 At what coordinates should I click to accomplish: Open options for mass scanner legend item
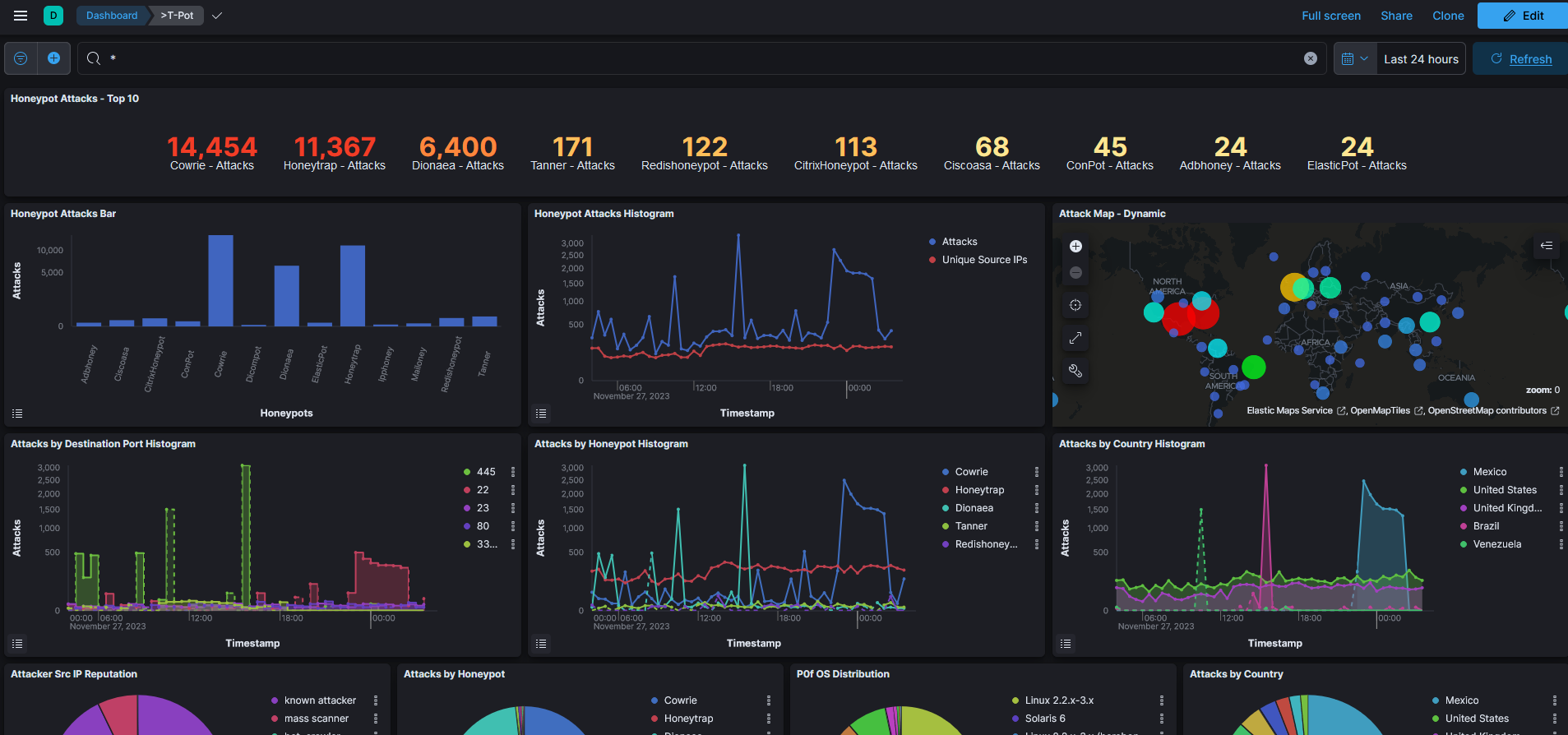[376, 719]
